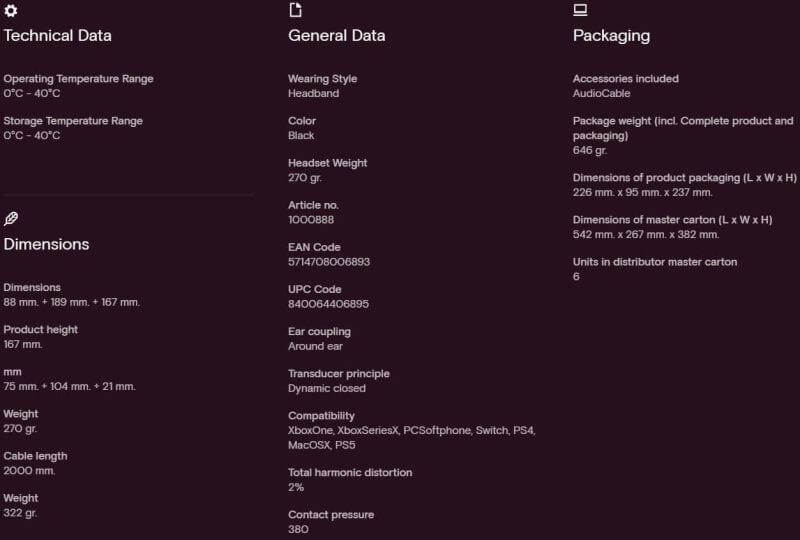The width and height of the screenshot is (800, 540).
Task: Click the Dynamic closed transducer value
Action: 327,389
